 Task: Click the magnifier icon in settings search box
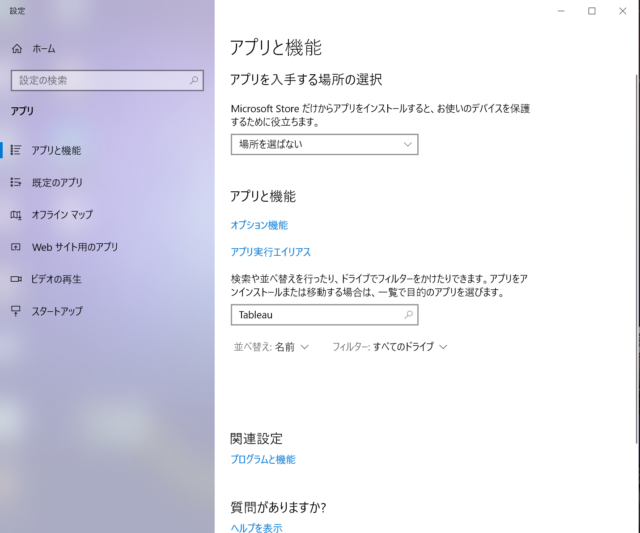[194, 80]
